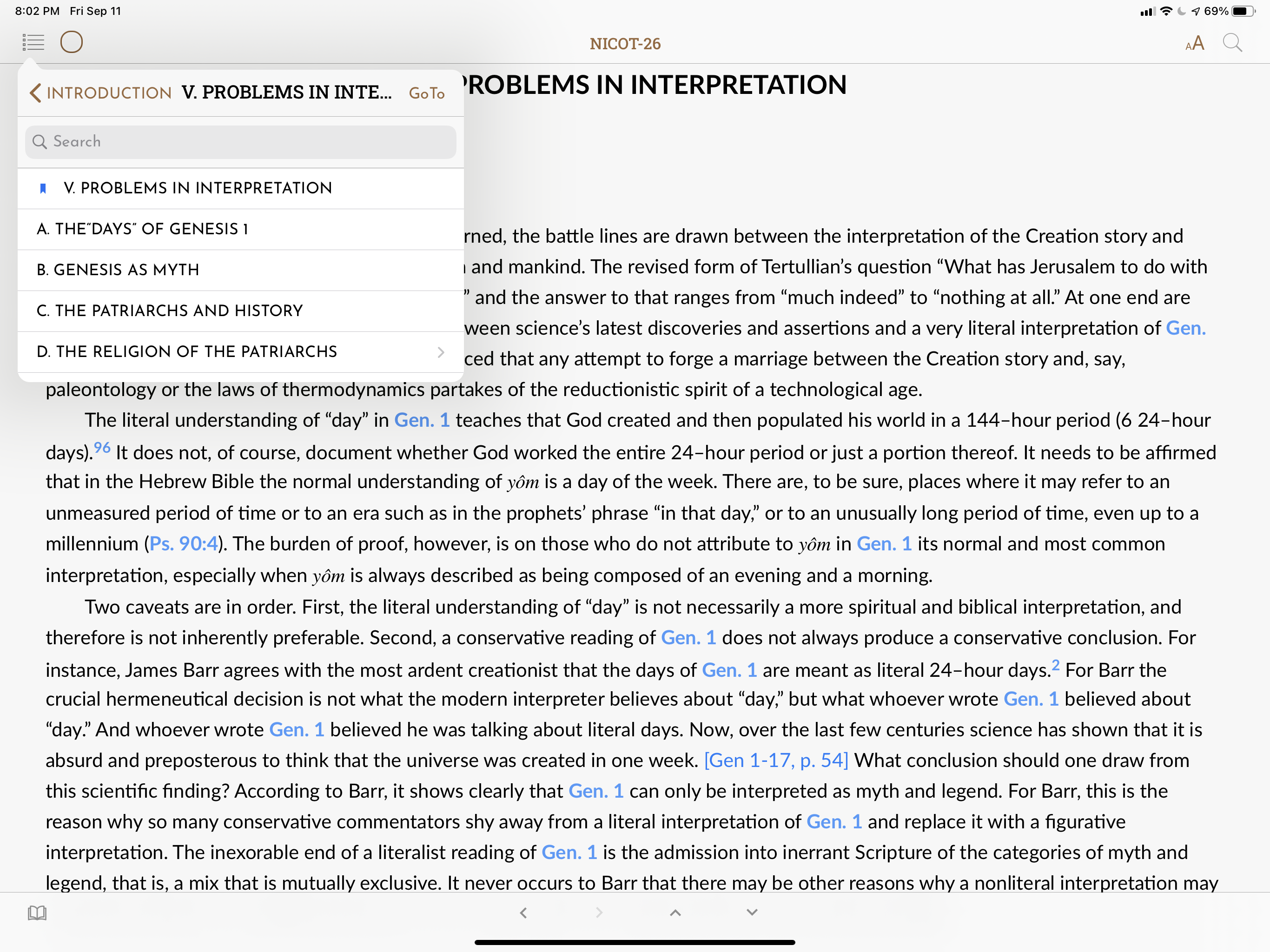Open search with the magnifier icon
Screen dimensions: 1270x952
[1232, 43]
